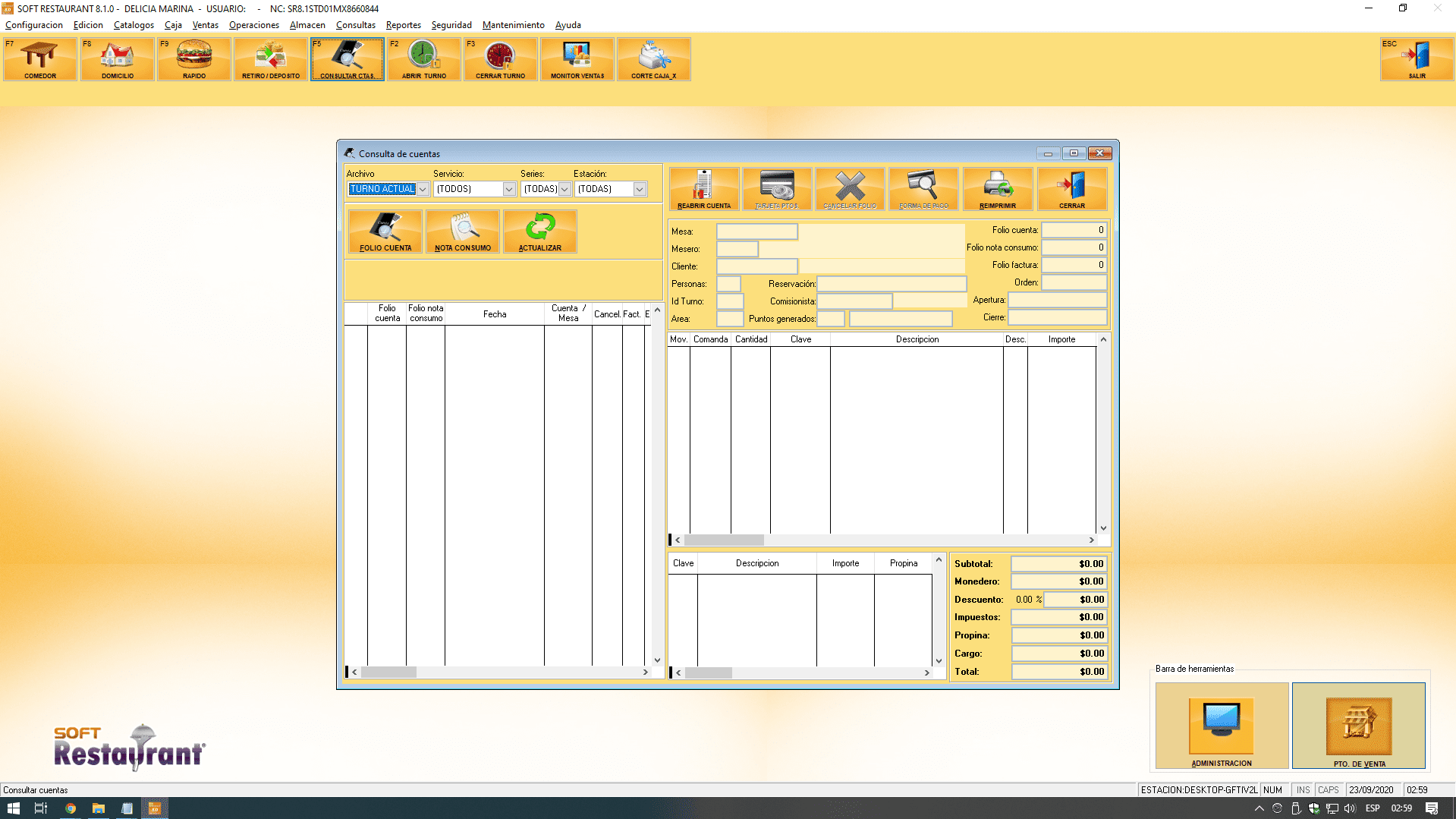This screenshot has height=819, width=1456.
Task: Expand the Estación dropdown
Action: coord(640,189)
